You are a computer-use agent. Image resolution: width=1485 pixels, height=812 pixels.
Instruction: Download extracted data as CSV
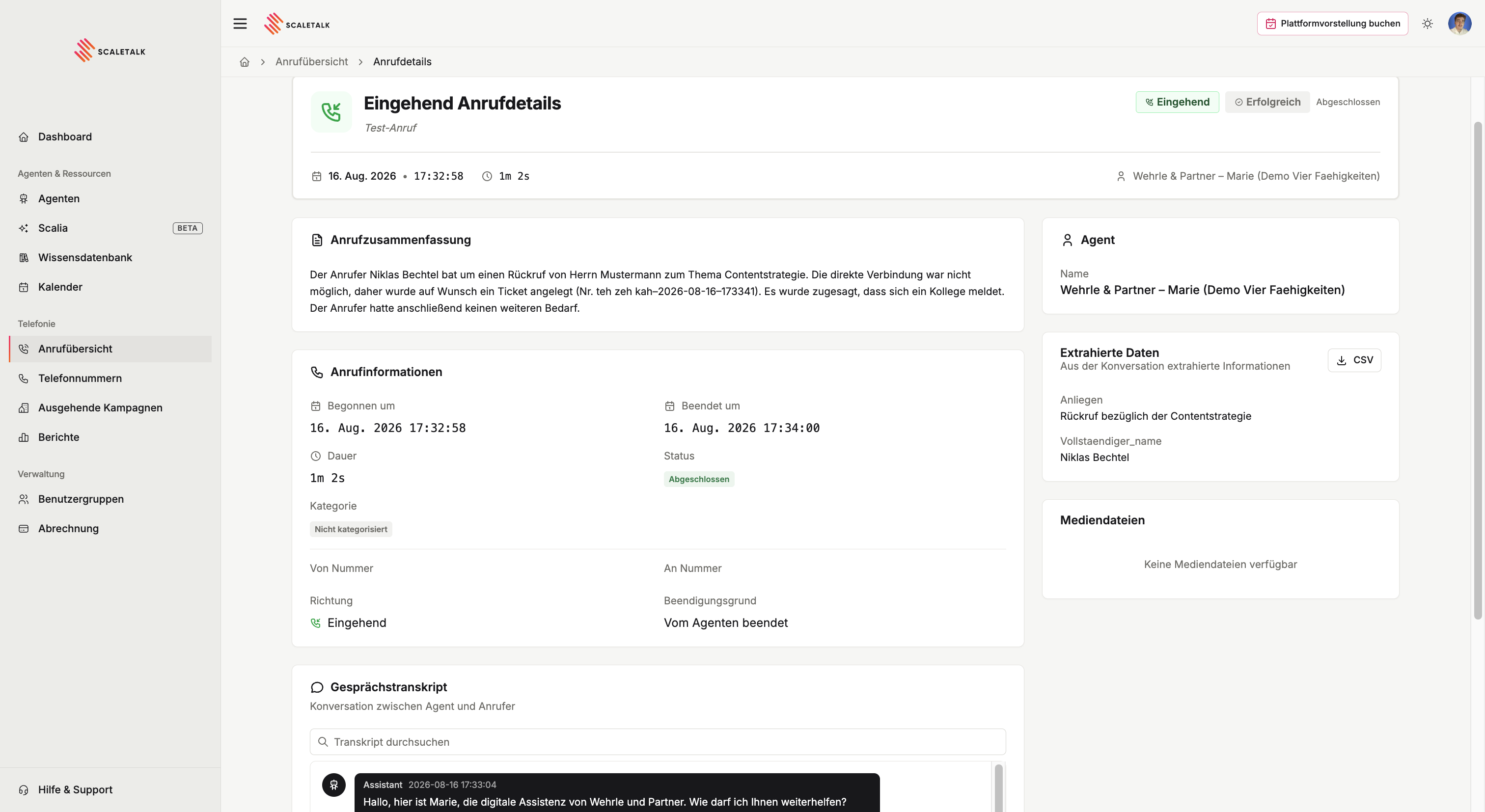point(1354,360)
